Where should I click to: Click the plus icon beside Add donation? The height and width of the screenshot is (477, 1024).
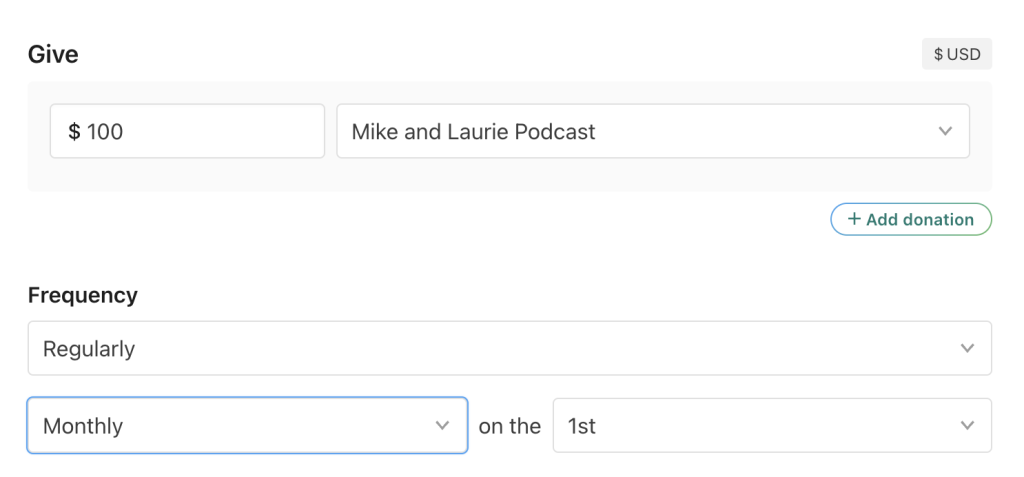click(854, 220)
